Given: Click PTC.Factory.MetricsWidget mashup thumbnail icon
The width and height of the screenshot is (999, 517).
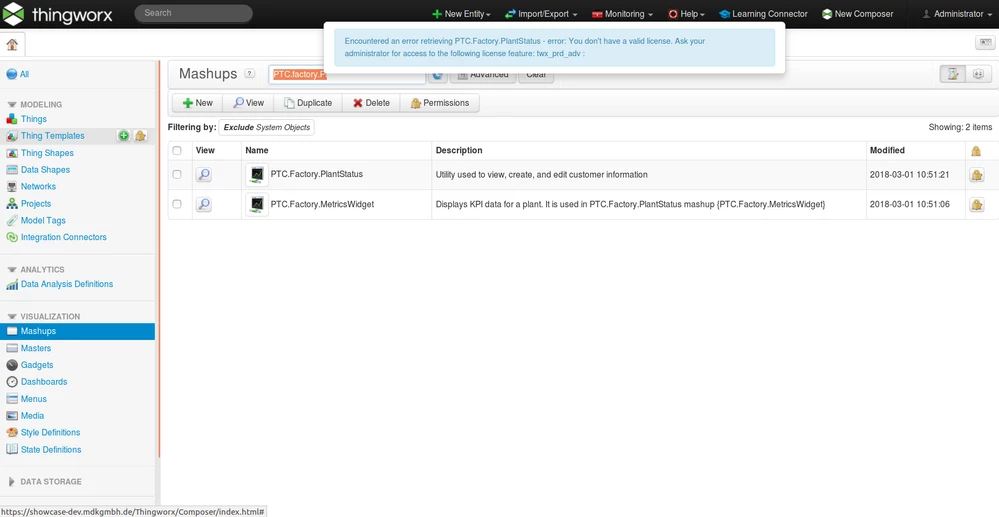Looking at the screenshot, I should pos(257,205).
